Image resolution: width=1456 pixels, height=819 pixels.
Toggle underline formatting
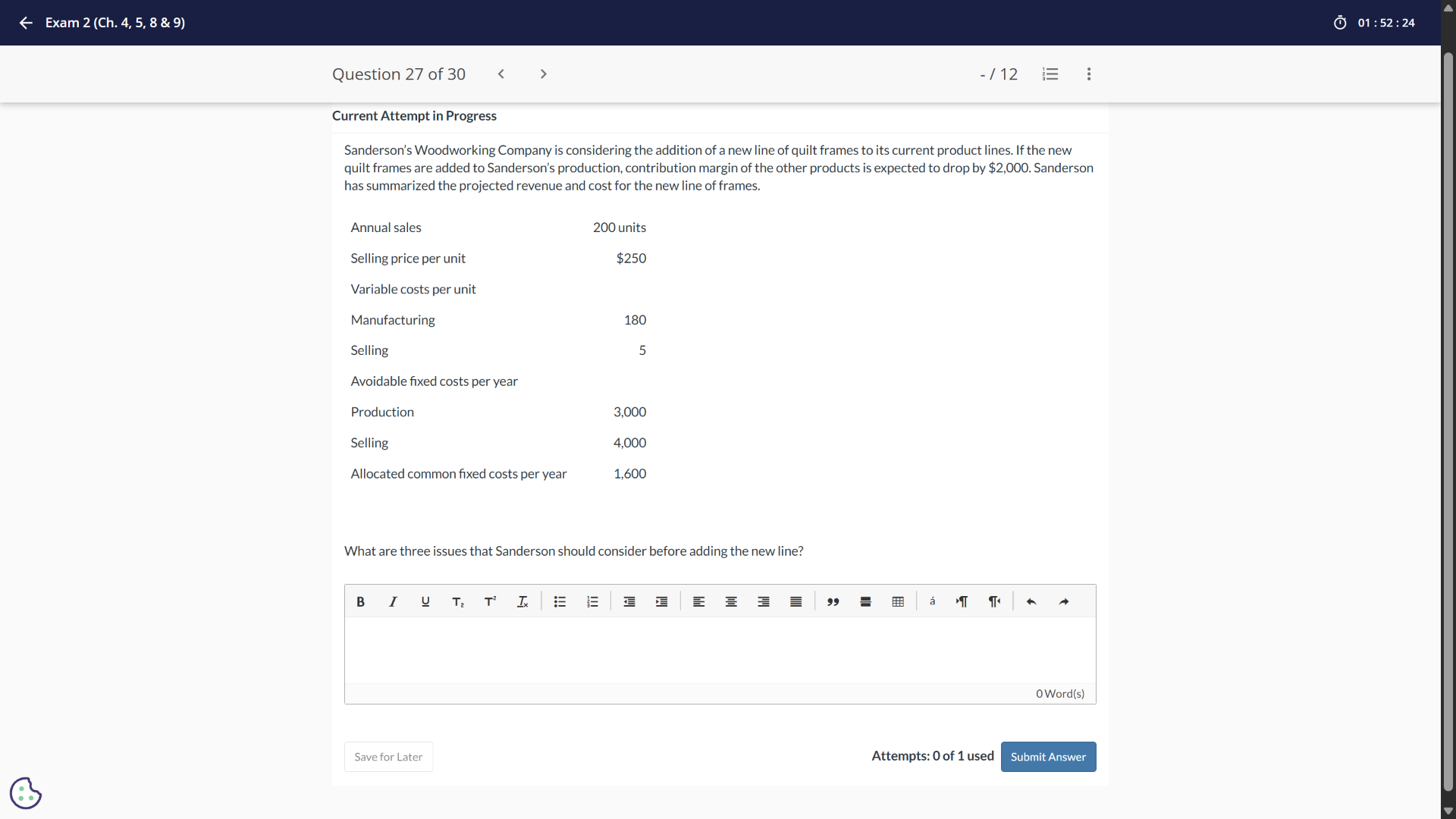425,601
